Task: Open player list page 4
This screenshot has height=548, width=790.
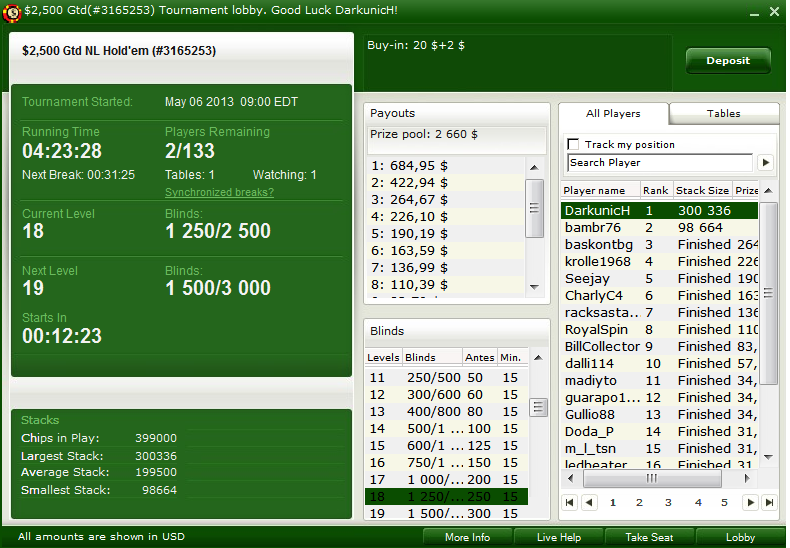Action: (698, 502)
